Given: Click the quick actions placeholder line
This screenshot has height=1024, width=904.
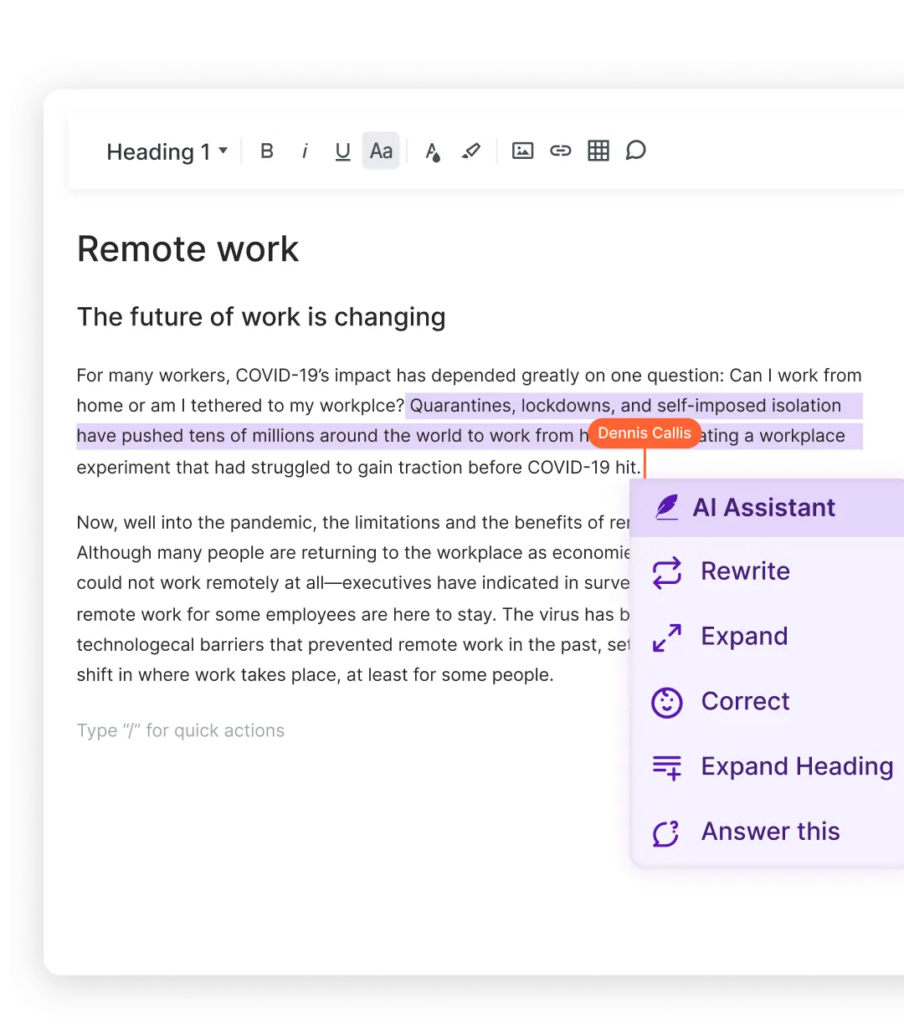Looking at the screenshot, I should (181, 731).
